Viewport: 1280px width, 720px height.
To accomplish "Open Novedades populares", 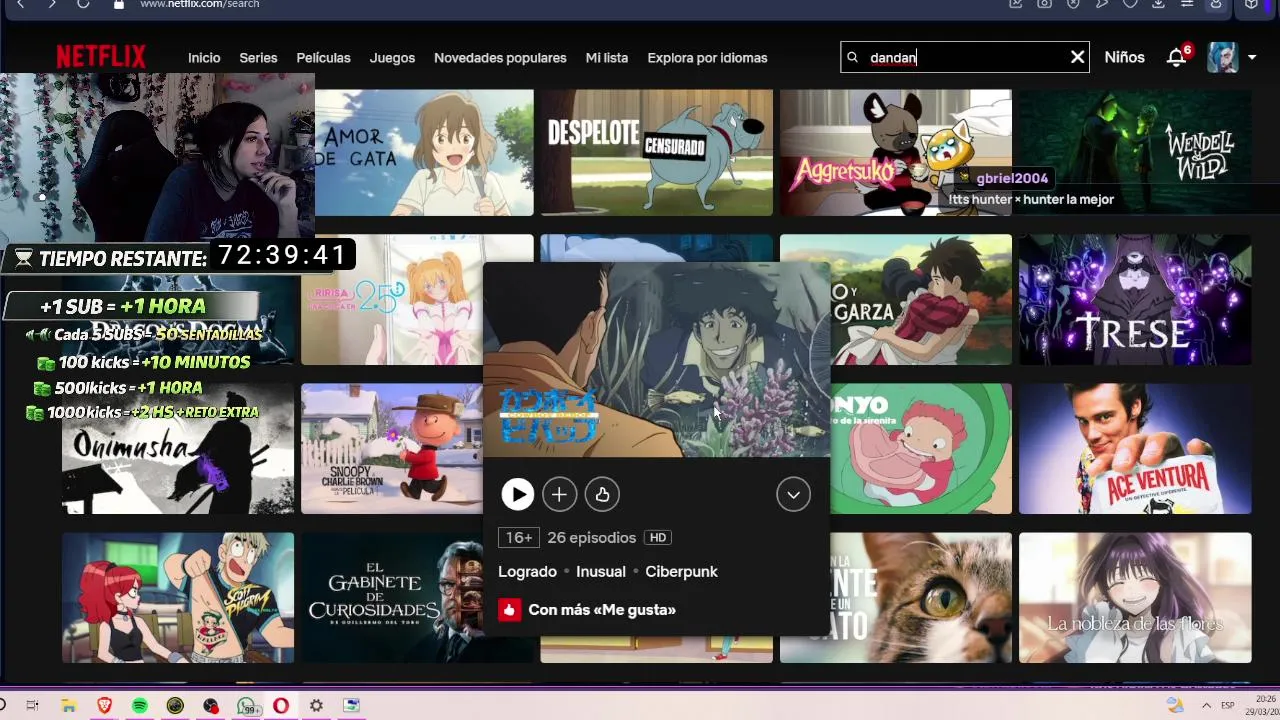I will [500, 58].
